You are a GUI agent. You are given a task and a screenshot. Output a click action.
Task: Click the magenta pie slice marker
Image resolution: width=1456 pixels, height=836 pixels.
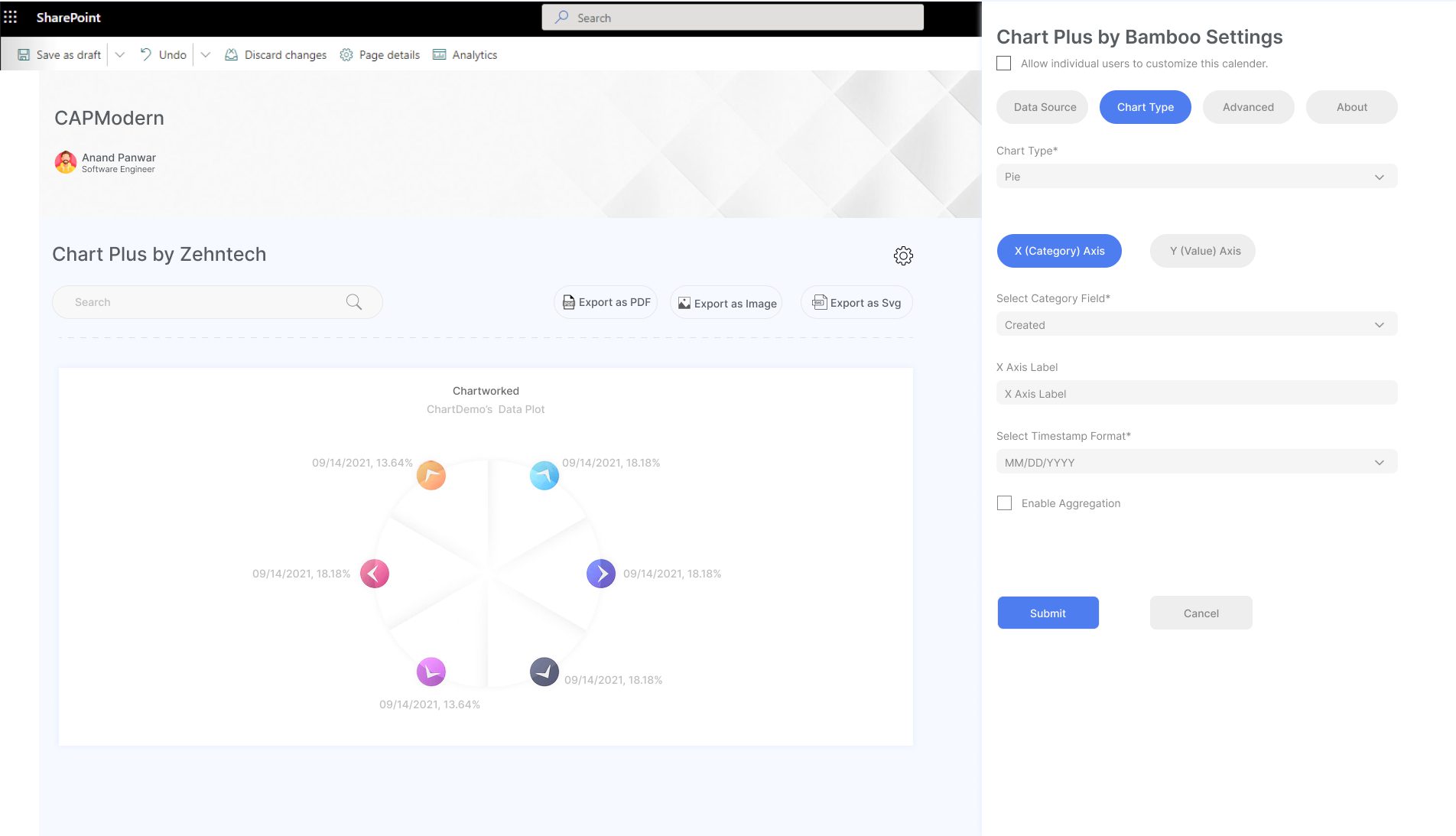[431, 672]
